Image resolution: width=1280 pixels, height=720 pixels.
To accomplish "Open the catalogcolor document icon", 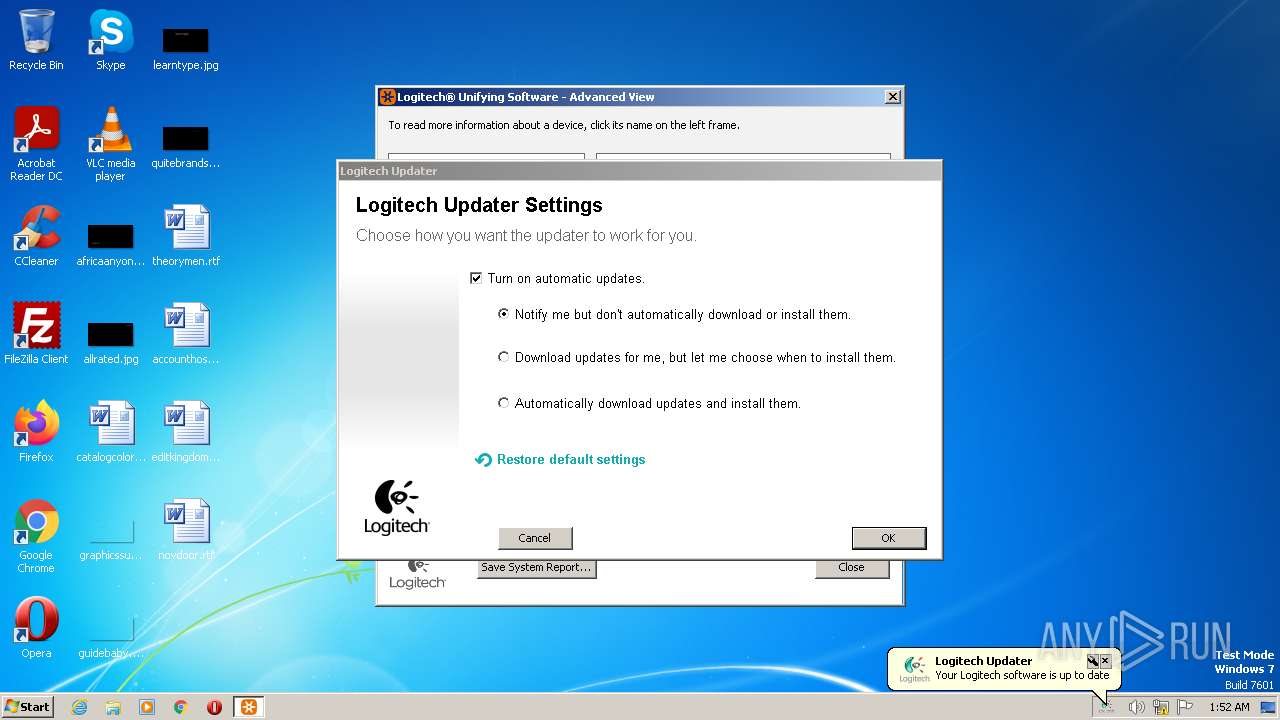I will point(111,432).
